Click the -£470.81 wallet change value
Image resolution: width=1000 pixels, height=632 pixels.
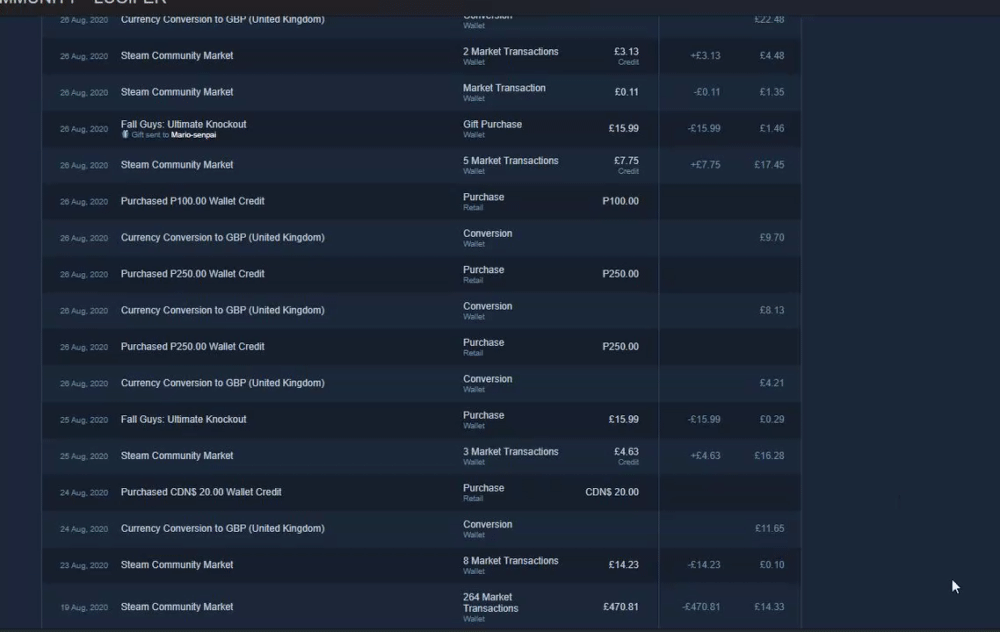701,606
